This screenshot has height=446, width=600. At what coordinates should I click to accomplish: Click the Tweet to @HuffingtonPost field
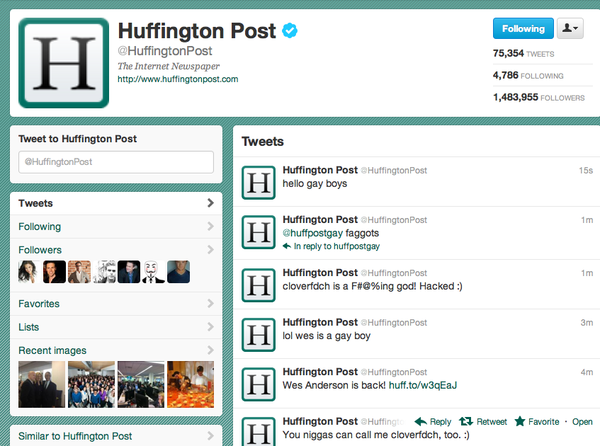coord(116,162)
